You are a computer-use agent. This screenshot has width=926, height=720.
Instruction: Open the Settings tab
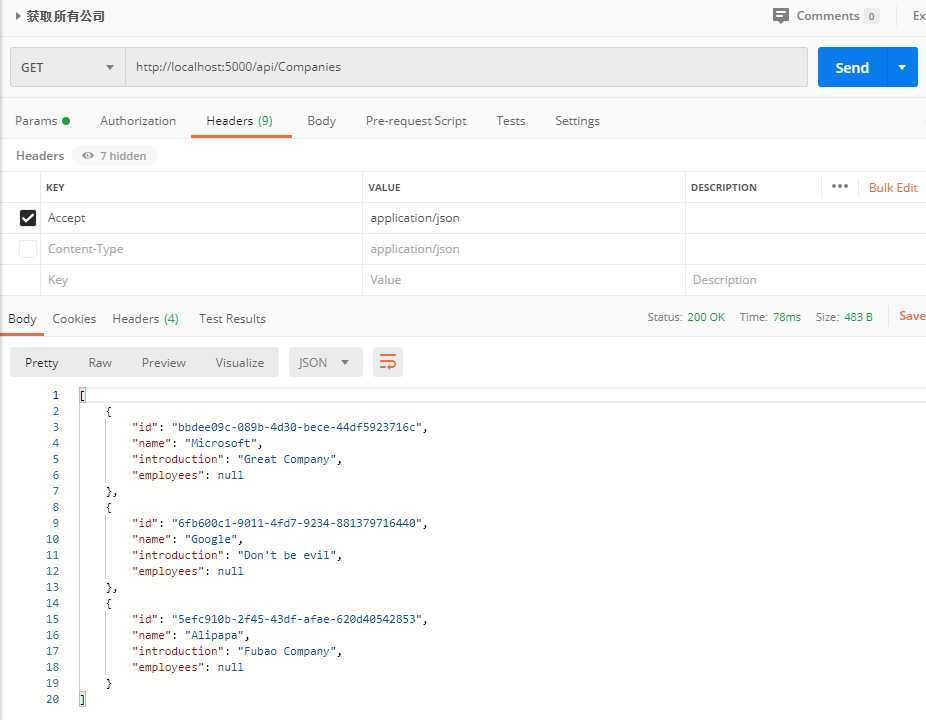coord(577,121)
